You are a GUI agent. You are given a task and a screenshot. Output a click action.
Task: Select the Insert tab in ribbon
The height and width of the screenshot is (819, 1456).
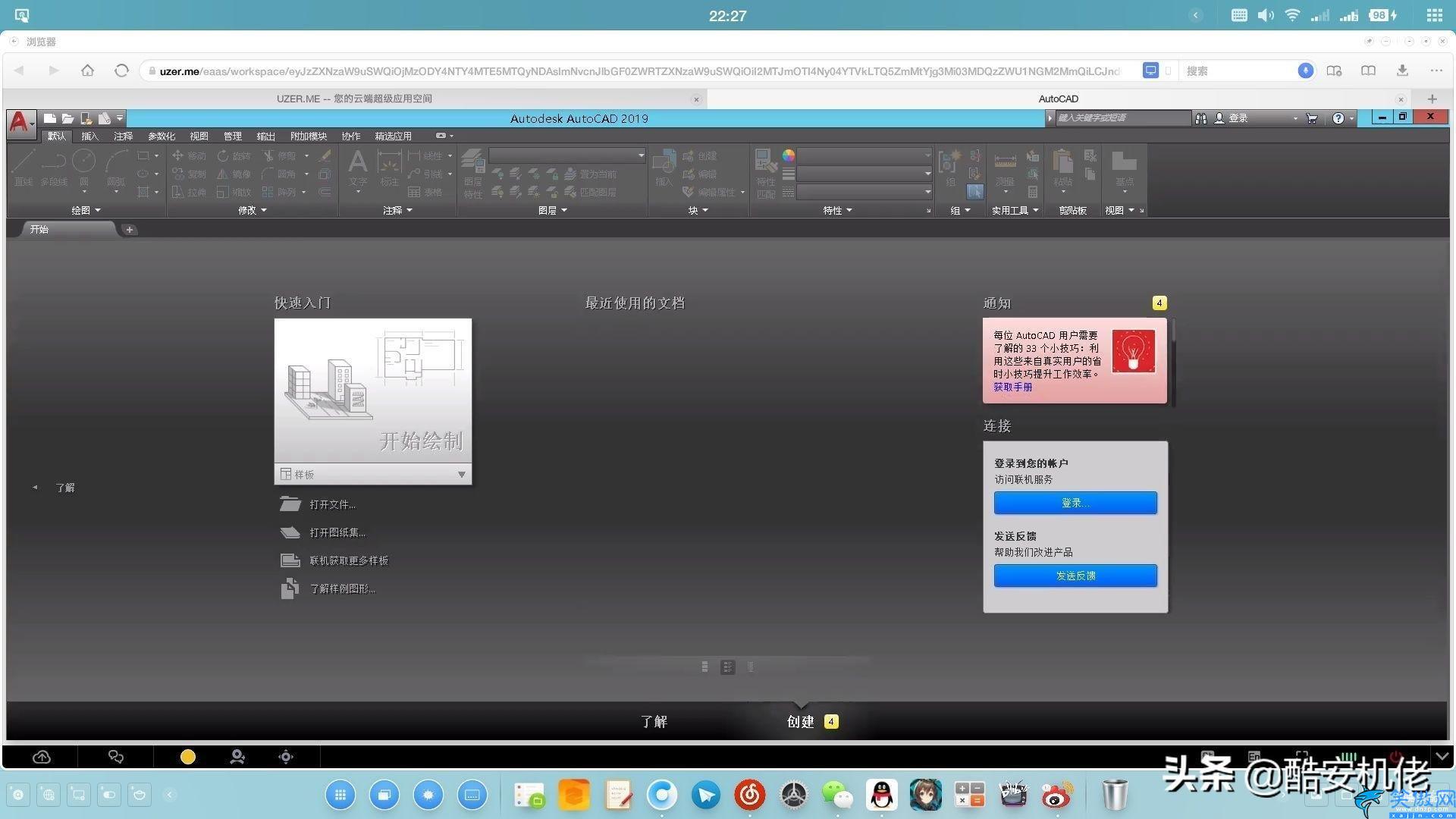click(x=87, y=135)
